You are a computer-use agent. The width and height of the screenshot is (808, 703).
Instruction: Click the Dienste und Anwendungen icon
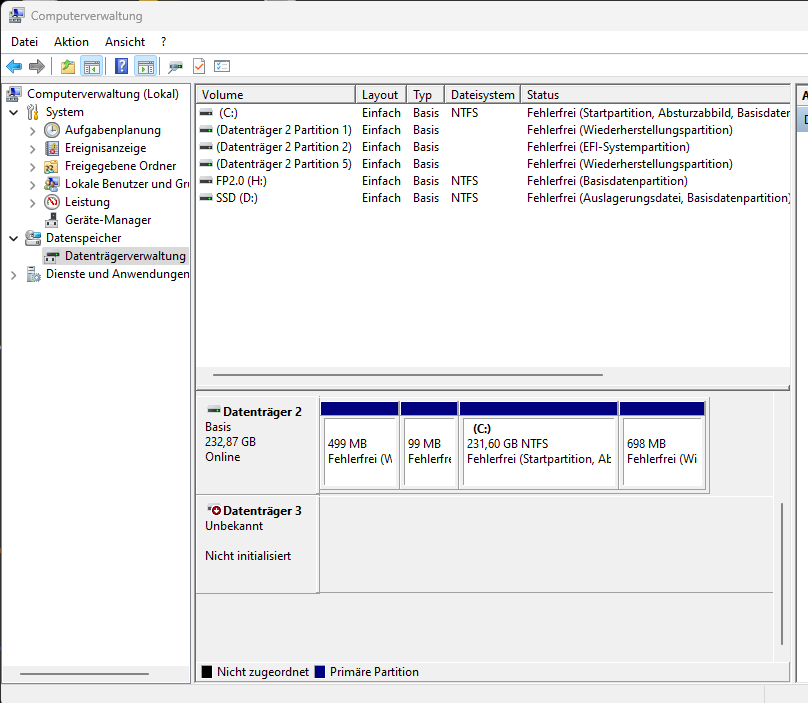pos(33,274)
